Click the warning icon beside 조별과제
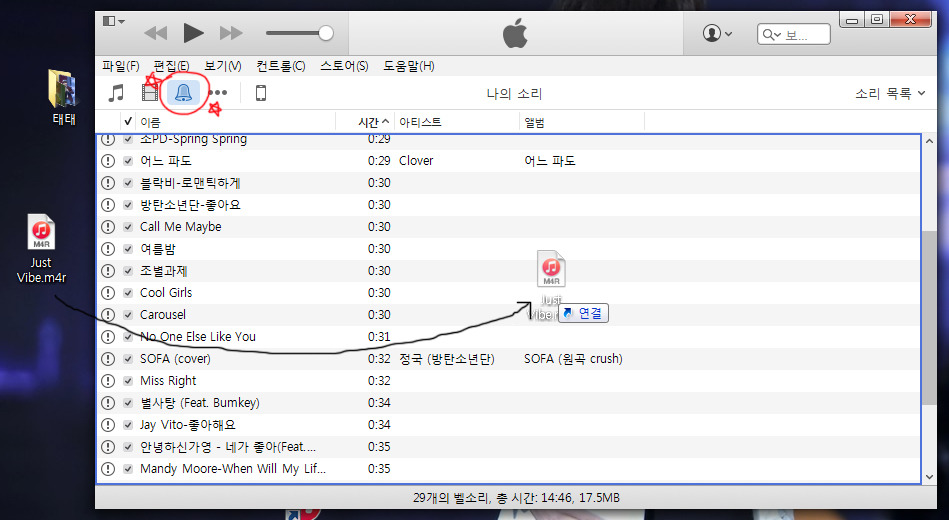The height and width of the screenshot is (520, 949). (108, 271)
